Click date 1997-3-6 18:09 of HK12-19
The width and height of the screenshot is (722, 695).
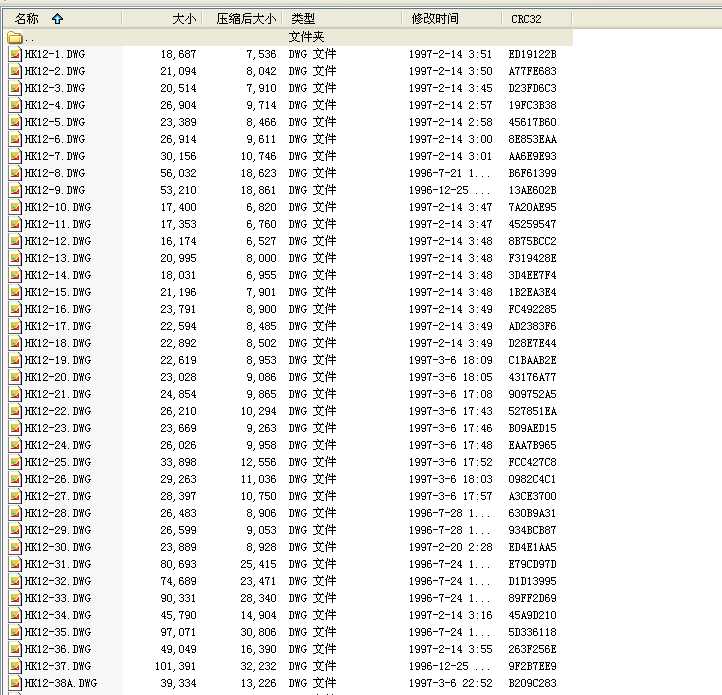tap(450, 361)
